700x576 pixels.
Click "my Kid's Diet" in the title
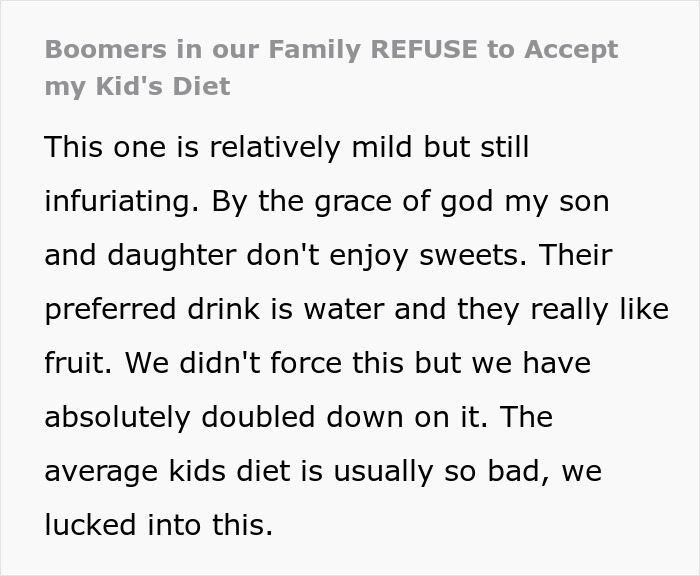(137, 86)
